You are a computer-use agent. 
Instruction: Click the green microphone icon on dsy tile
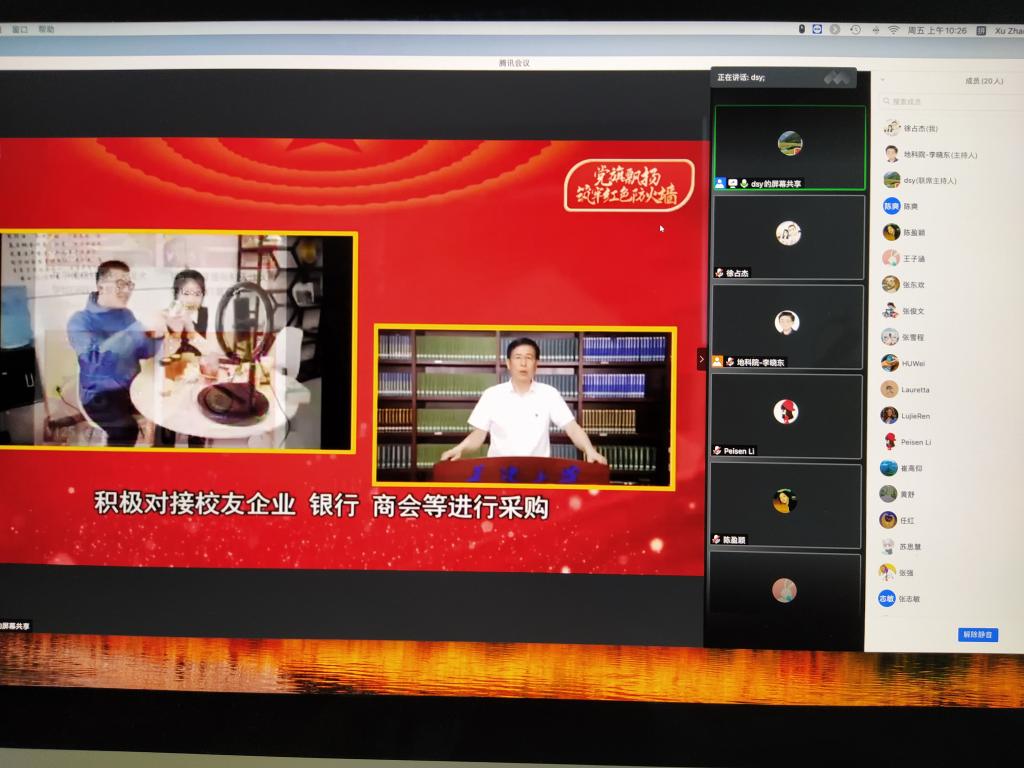744,184
